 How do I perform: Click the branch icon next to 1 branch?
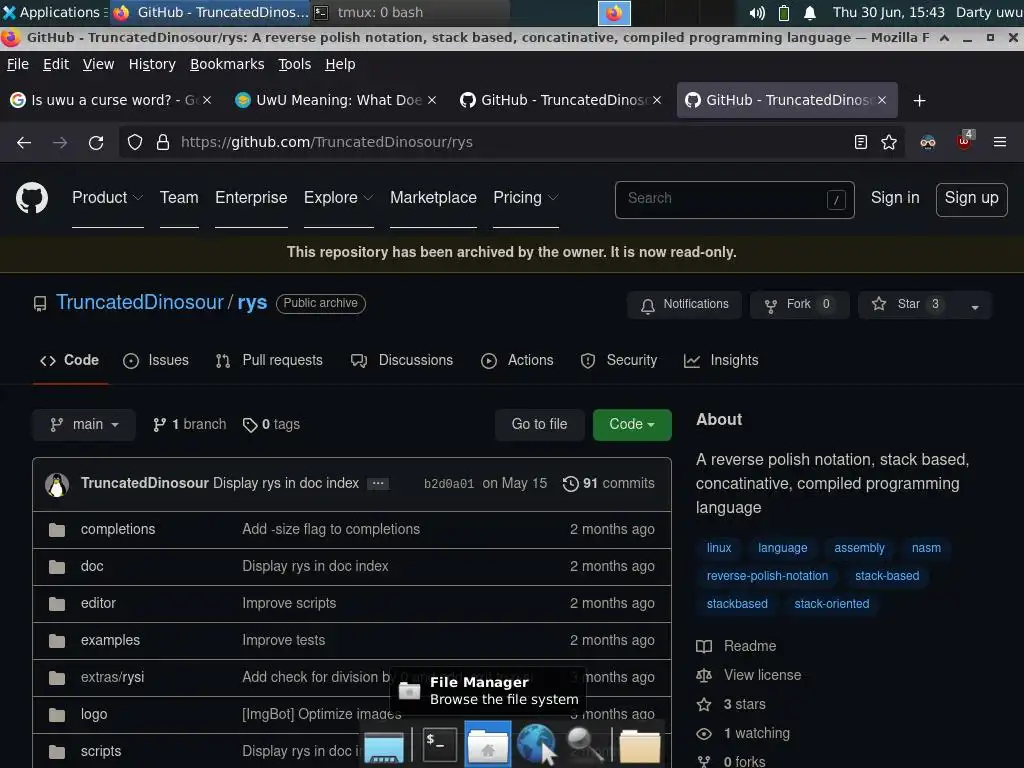159,425
